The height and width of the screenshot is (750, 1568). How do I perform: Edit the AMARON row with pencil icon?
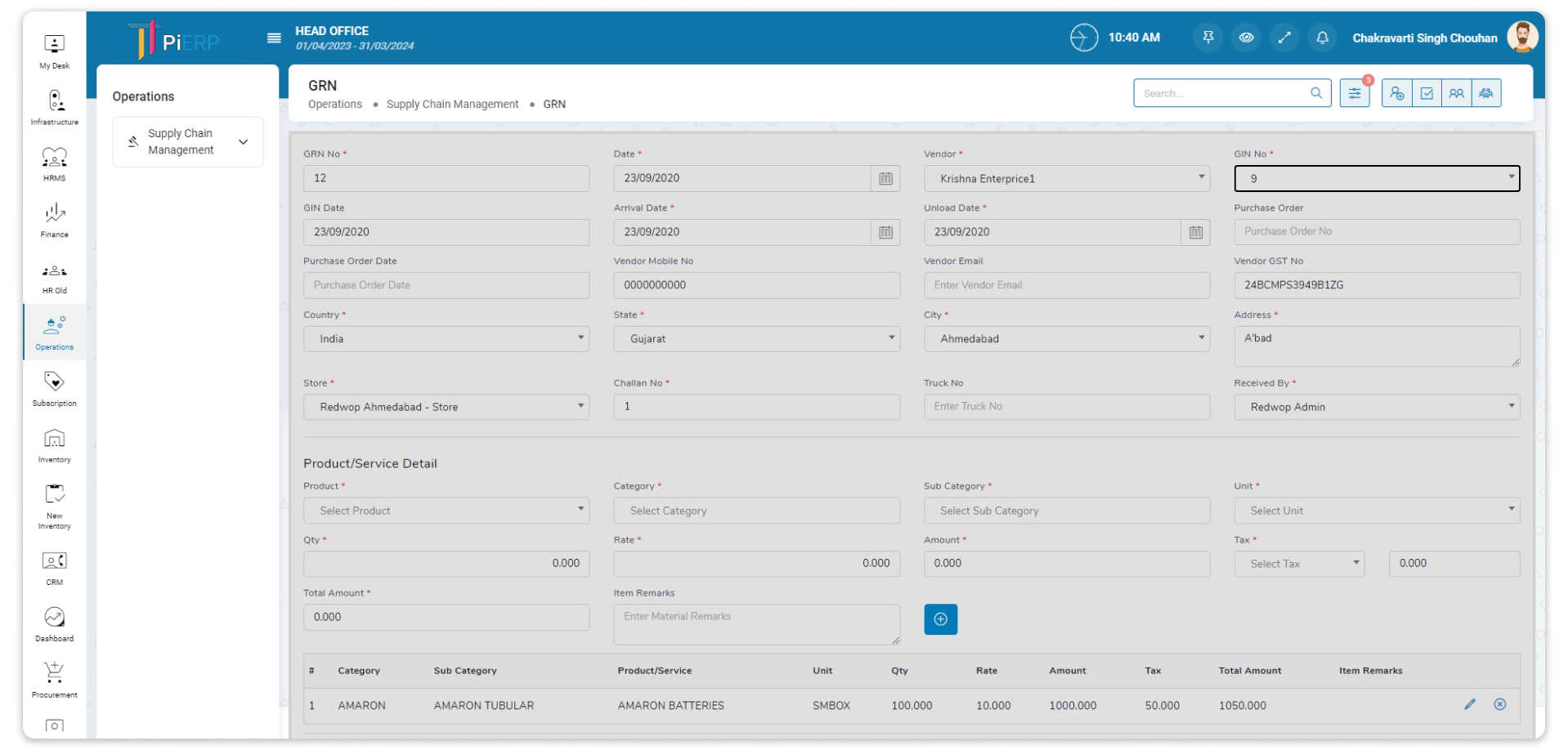tap(1470, 704)
